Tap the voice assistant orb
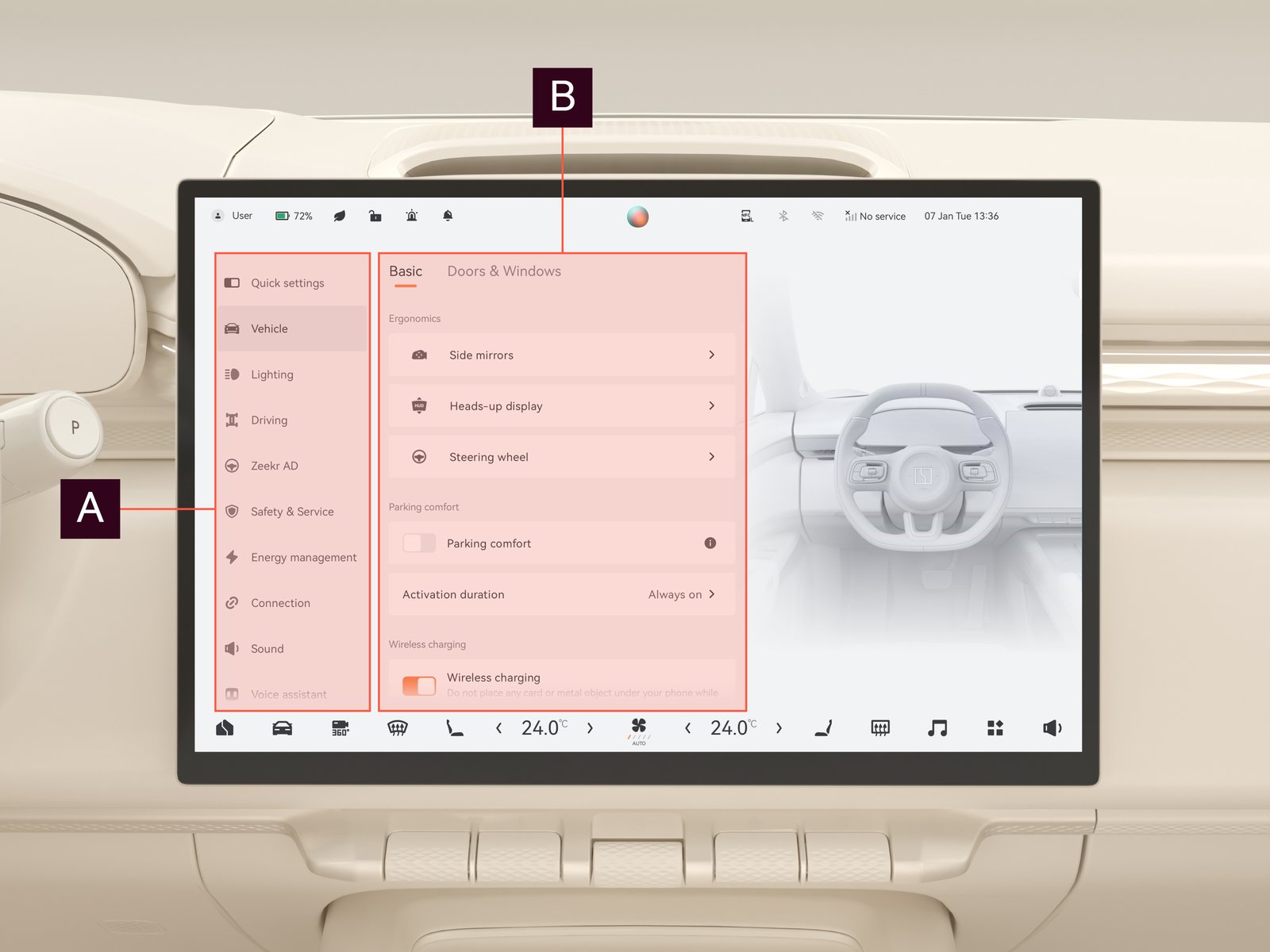Screen dimensions: 1270x952 pyautogui.click(x=637, y=217)
